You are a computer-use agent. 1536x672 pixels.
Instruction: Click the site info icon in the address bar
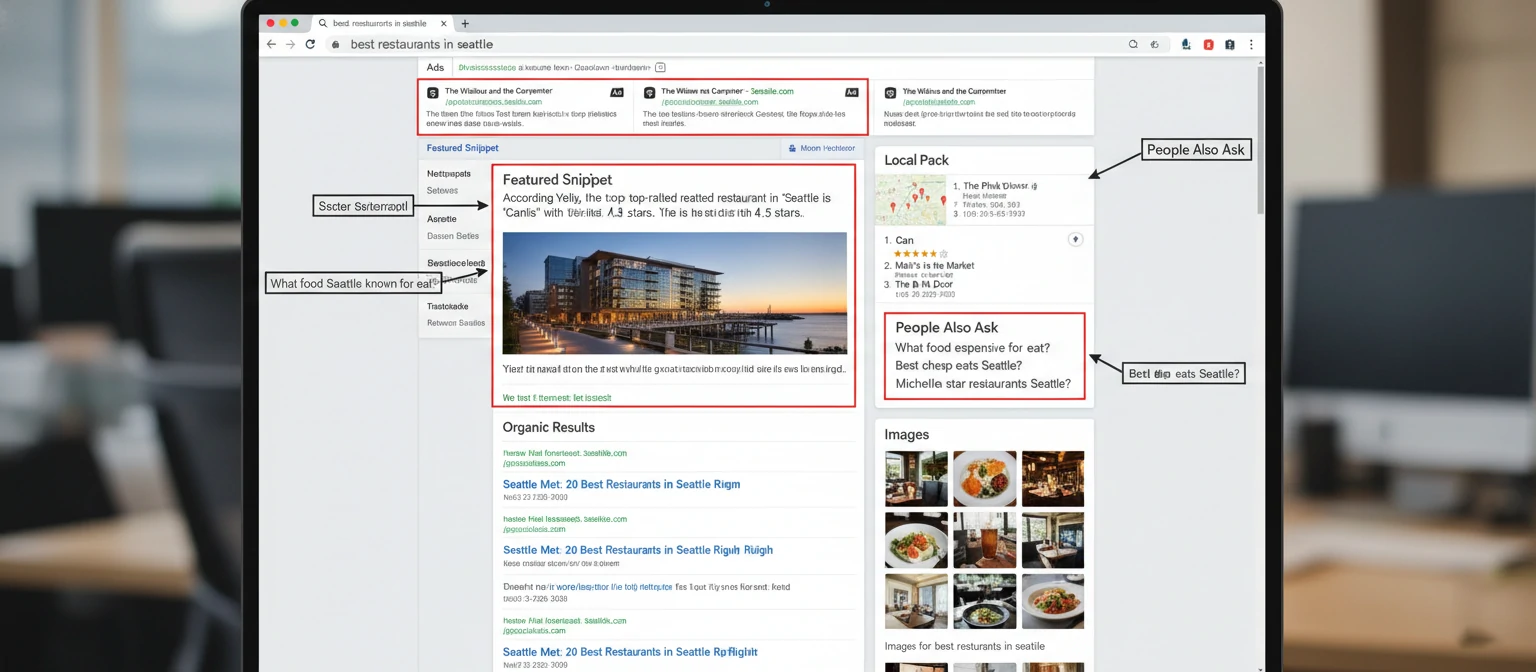tap(335, 44)
